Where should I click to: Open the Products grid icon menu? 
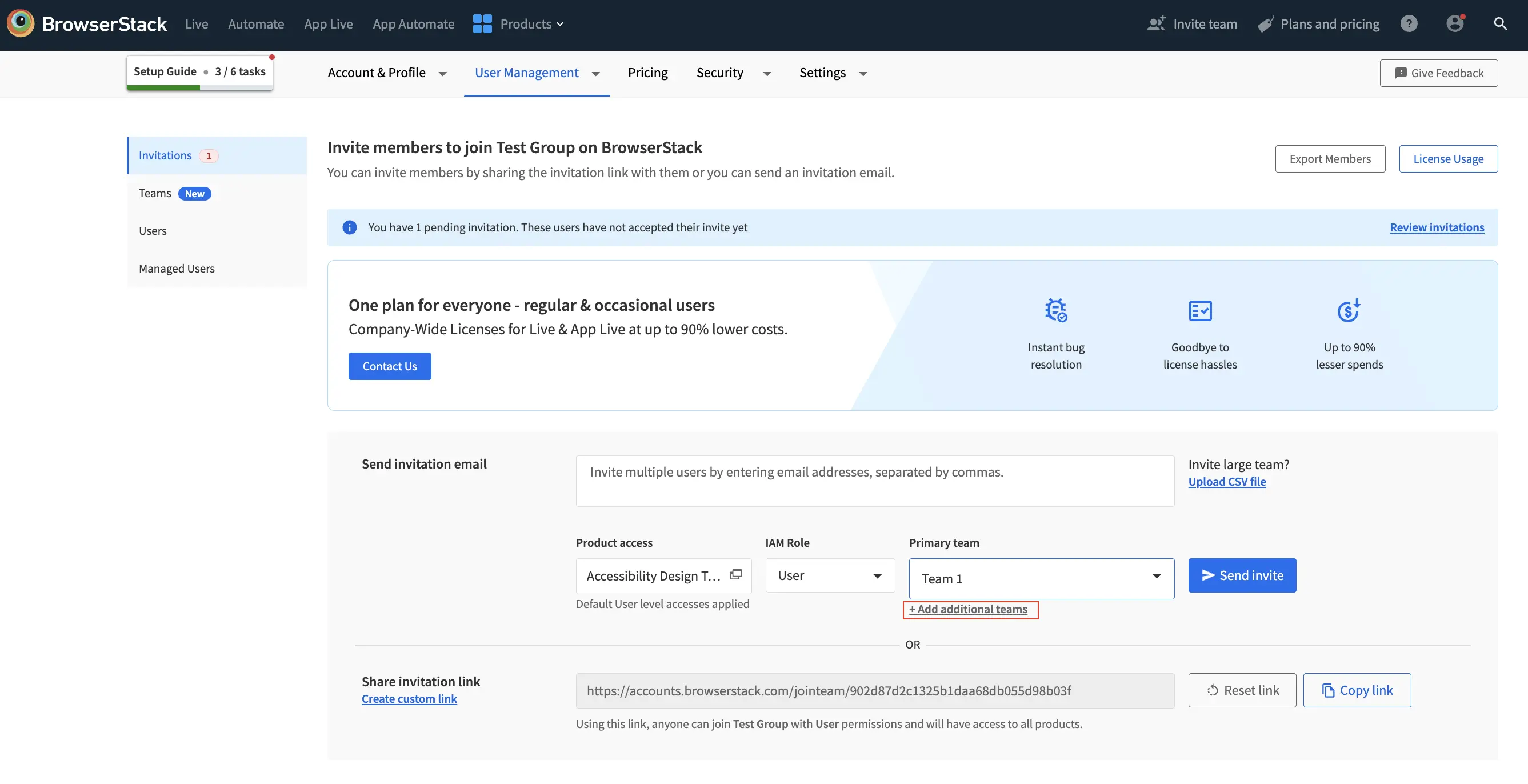pos(482,24)
